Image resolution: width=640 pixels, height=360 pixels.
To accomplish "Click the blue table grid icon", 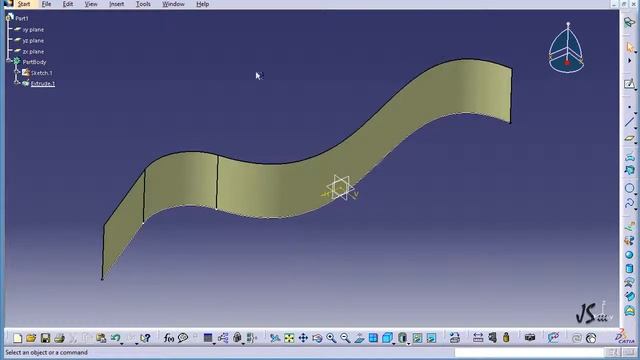I will (x=208, y=338).
